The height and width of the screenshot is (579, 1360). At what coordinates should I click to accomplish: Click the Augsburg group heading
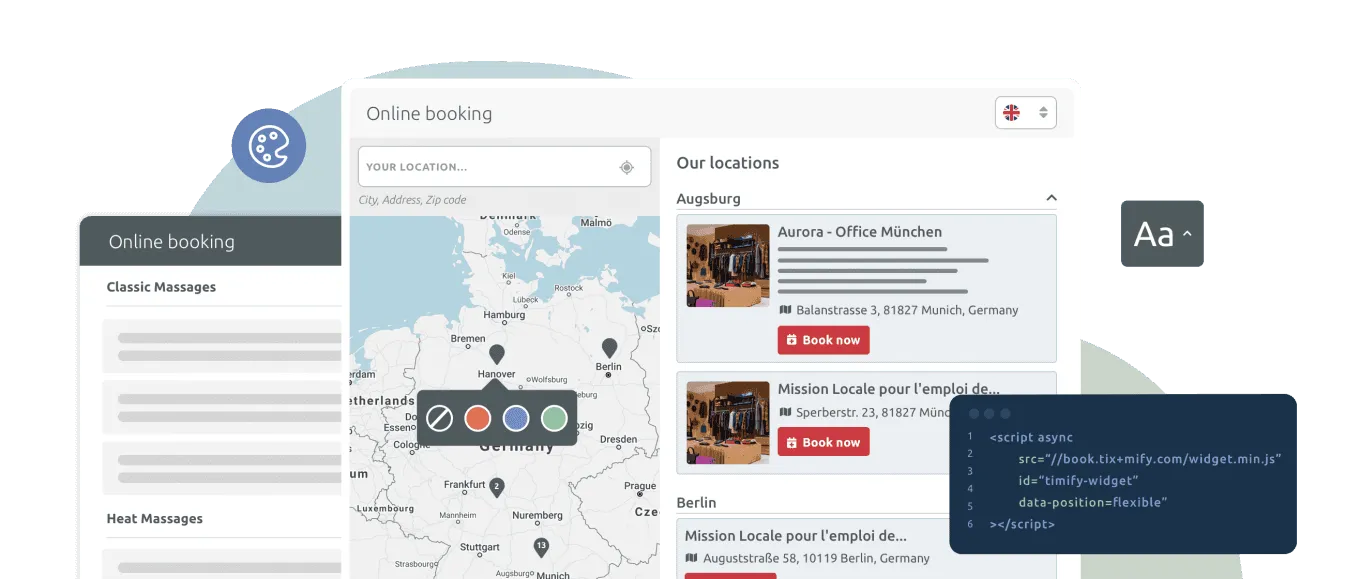point(709,199)
